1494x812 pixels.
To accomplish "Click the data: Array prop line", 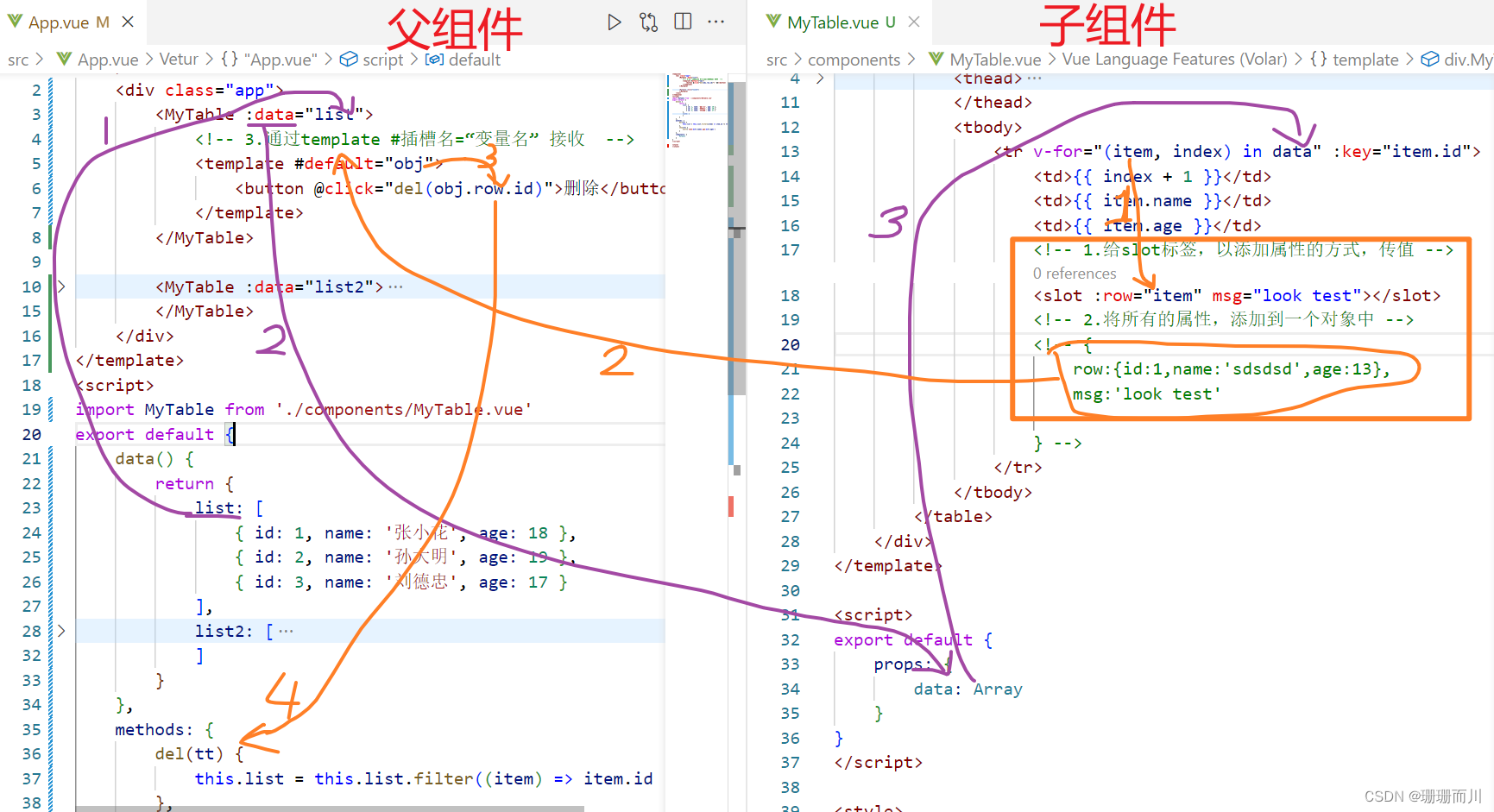I will (968, 689).
